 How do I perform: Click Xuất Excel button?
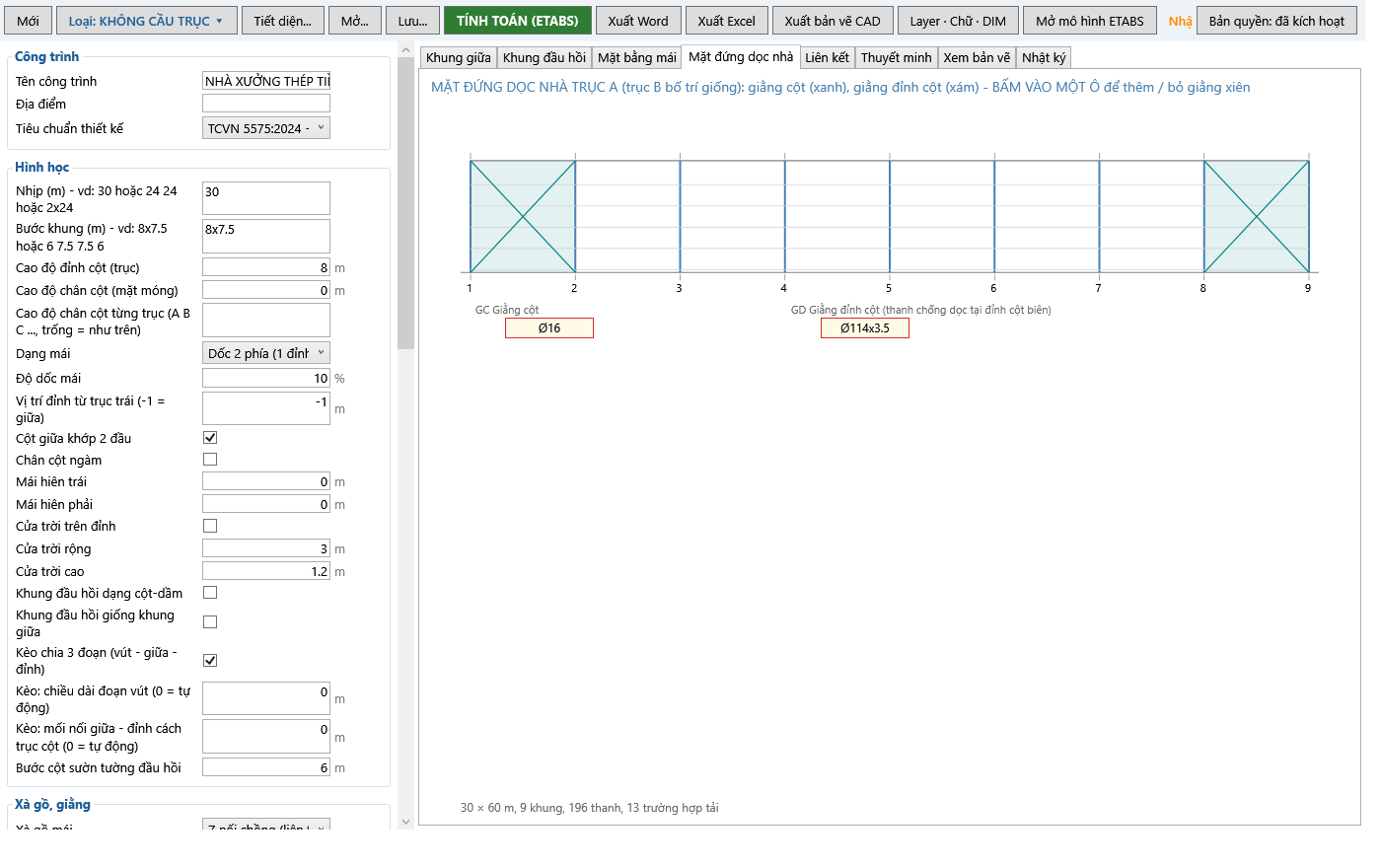(x=727, y=21)
